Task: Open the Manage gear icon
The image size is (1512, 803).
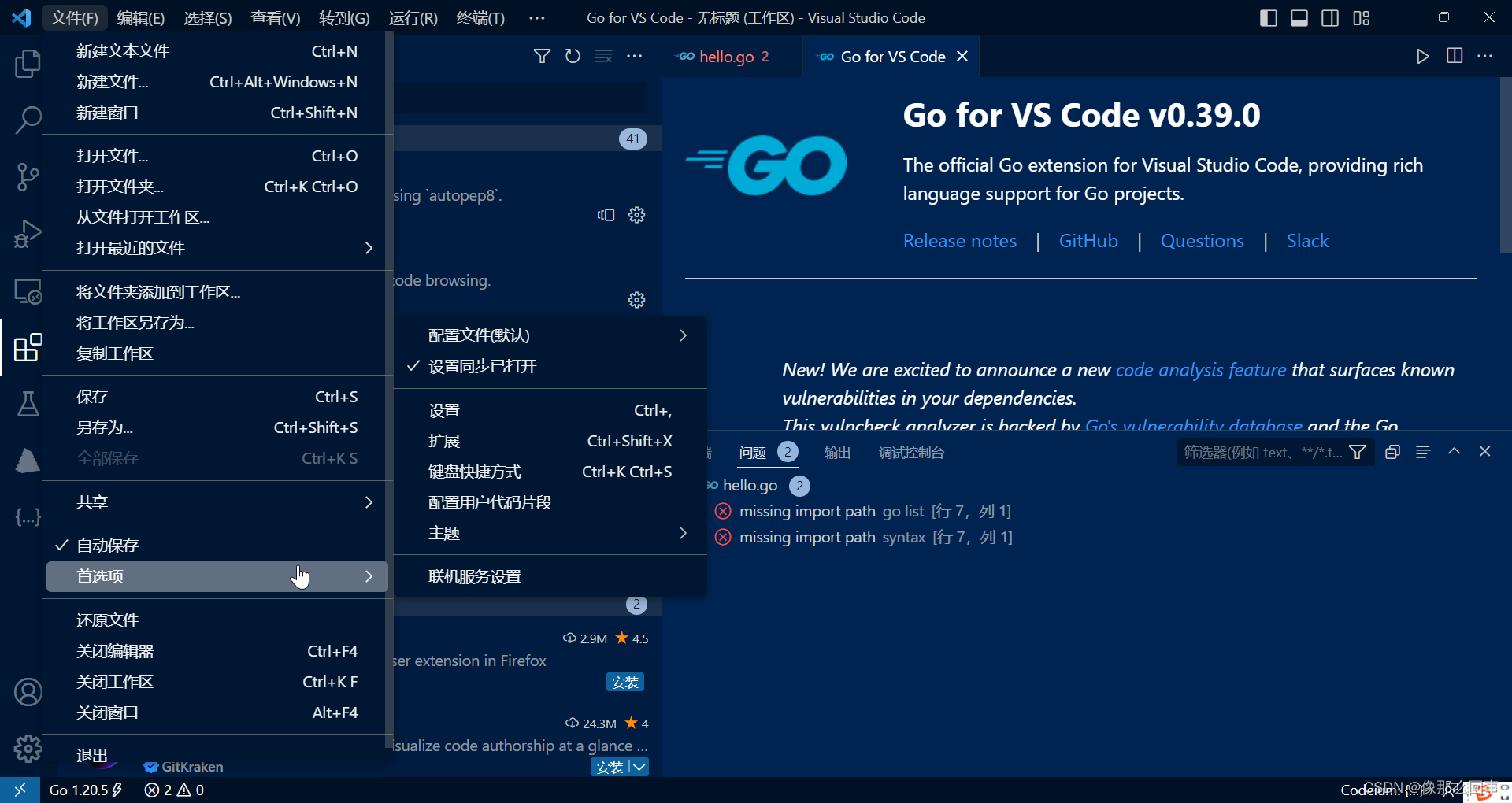Action: (x=28, y=749)
